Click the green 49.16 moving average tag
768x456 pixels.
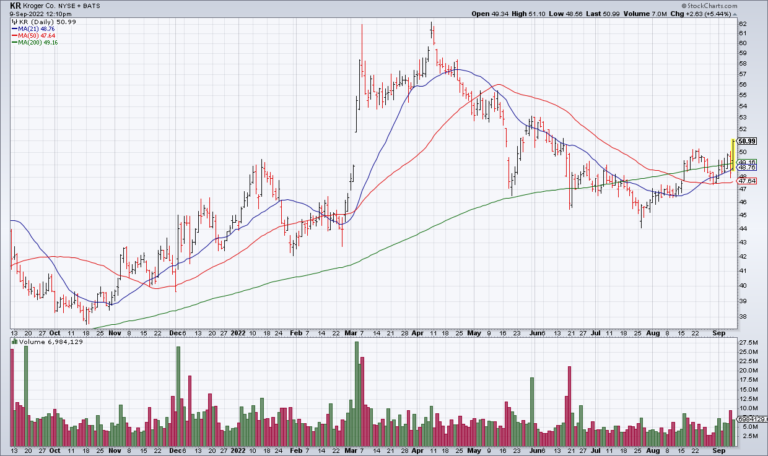click(746, 162)
